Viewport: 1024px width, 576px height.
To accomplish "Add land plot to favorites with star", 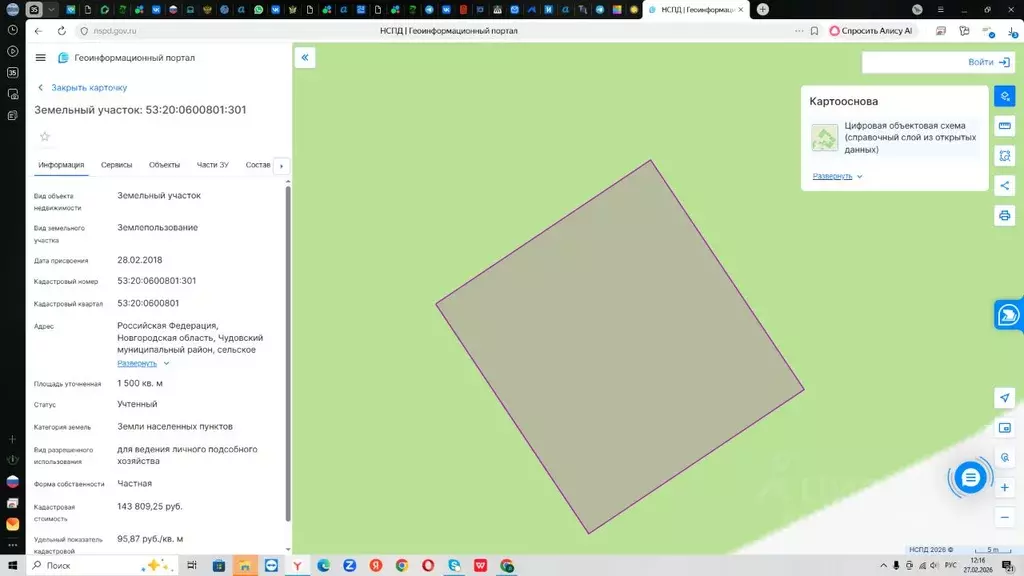I will pyautogui.click(x=44, y=137).
